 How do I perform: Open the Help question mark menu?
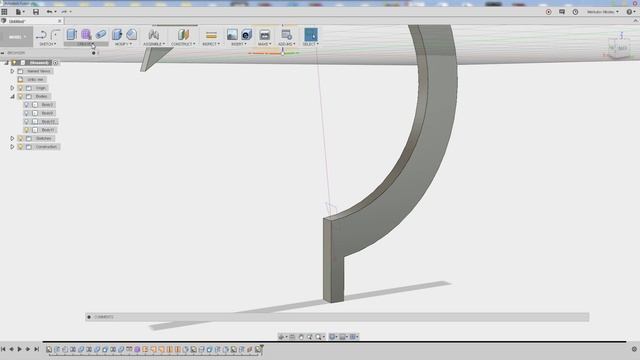631,12
